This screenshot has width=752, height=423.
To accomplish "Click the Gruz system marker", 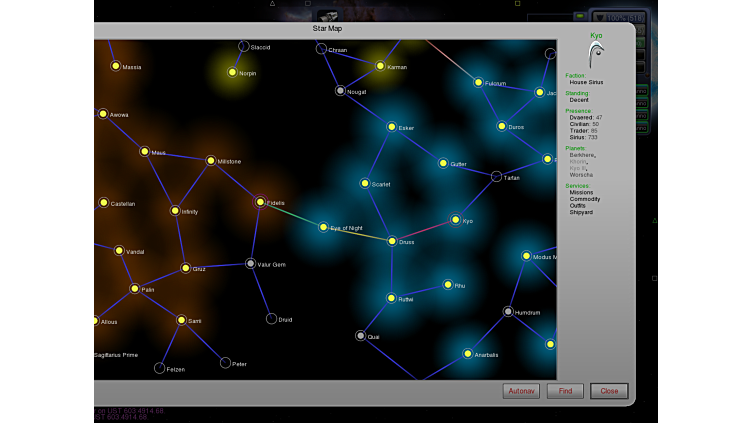I will click(x=185, y=268).
